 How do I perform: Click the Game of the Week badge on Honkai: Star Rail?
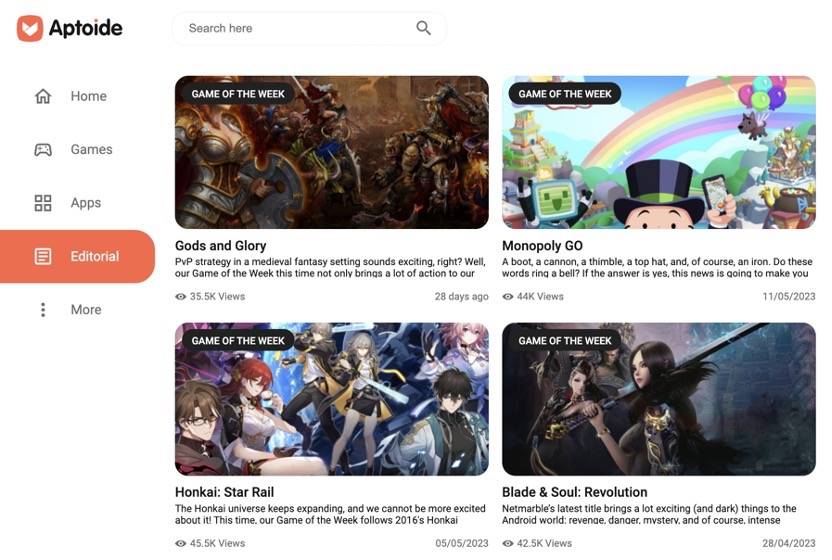(238, 340)
